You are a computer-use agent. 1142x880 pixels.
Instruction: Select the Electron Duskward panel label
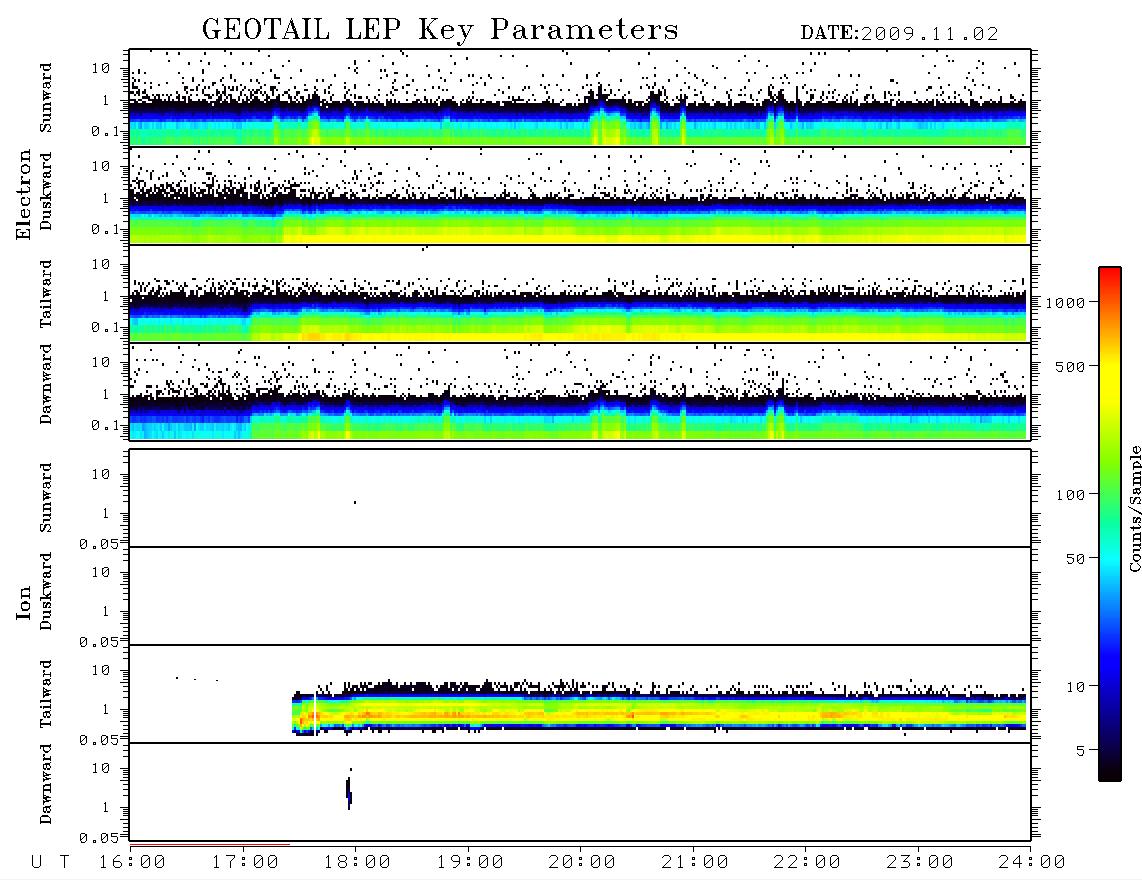(x=46, y=191)
